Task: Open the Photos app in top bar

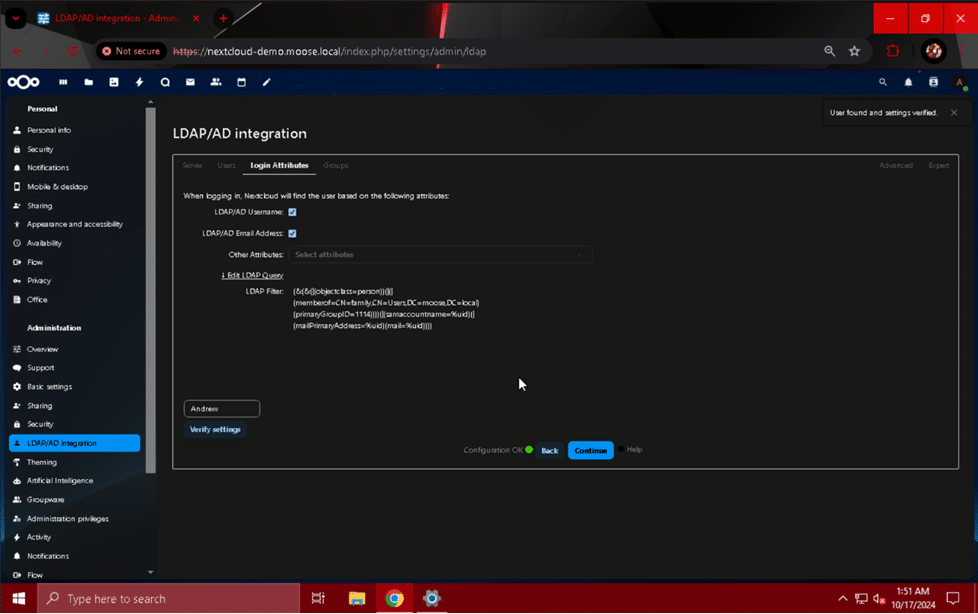Action: (114, 82)
